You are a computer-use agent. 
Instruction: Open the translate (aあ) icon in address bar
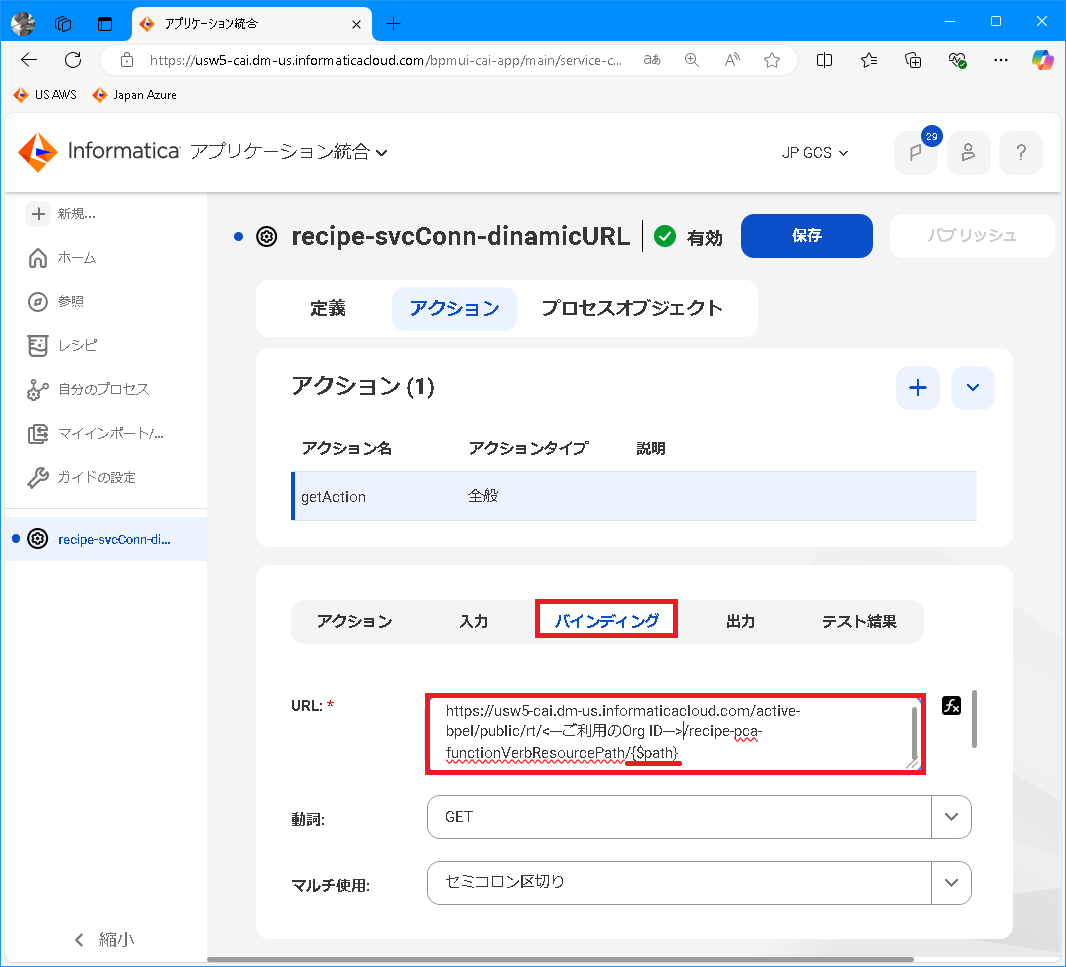pos(652,60)
